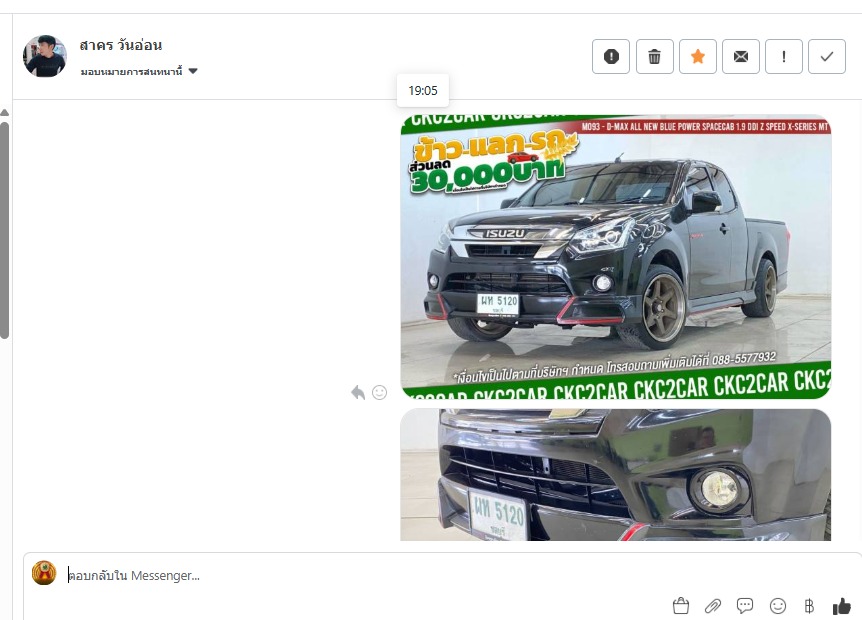Delete the conversation with trash icon

[654, 56]
